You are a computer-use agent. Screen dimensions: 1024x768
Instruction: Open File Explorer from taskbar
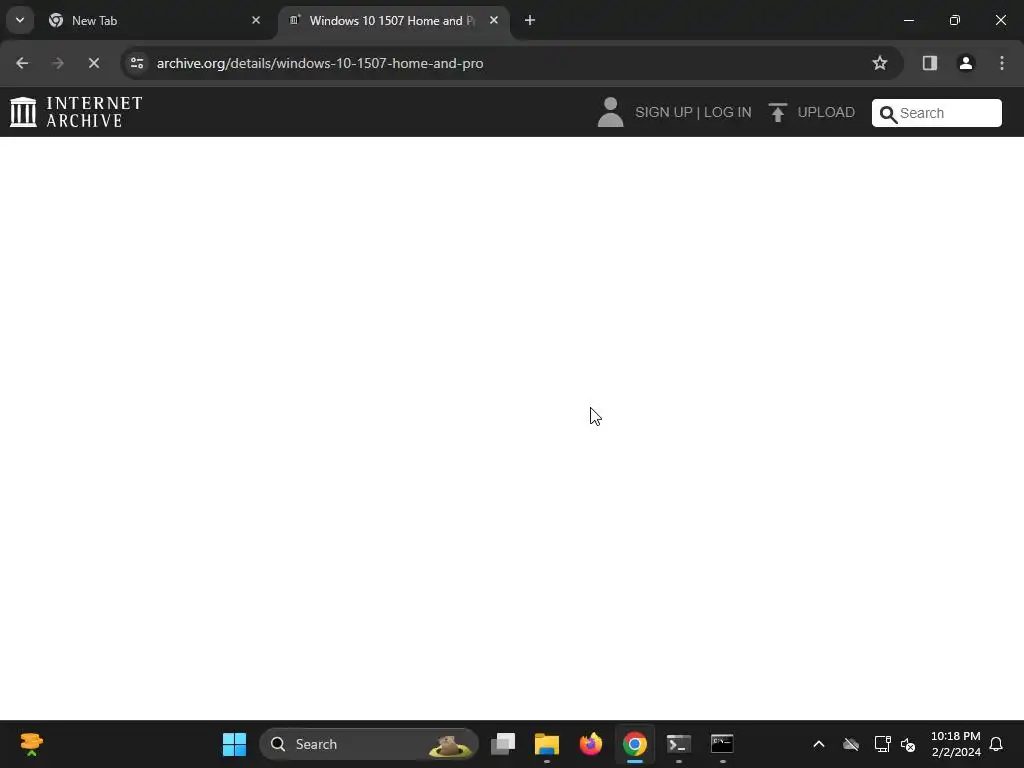point(547,744)
